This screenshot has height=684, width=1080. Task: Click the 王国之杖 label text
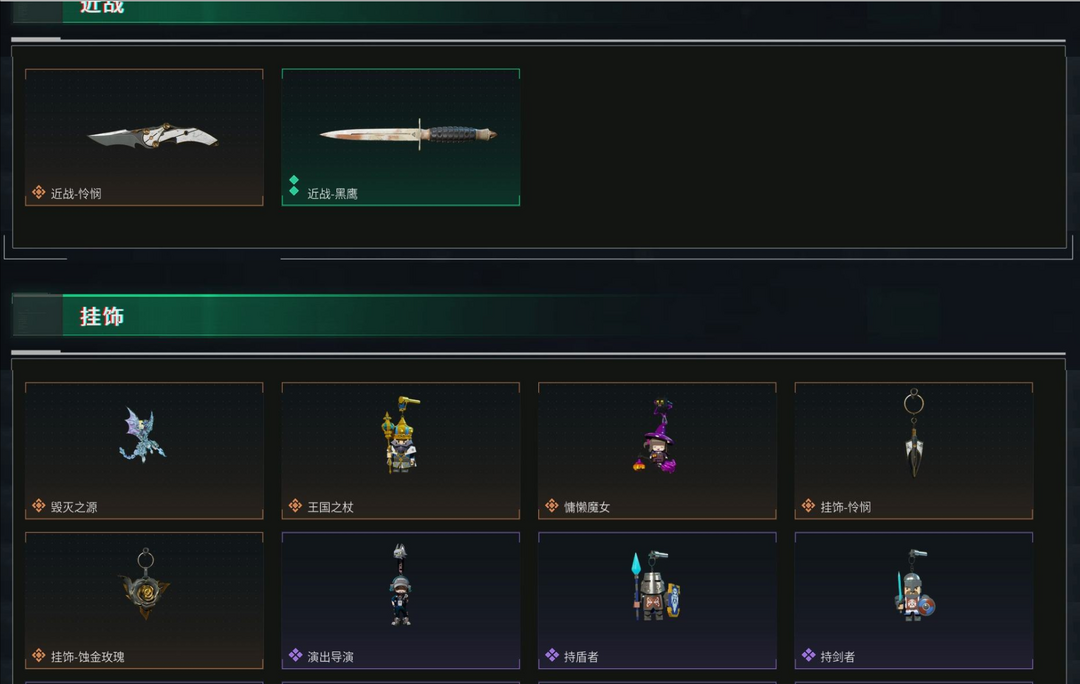330,508
